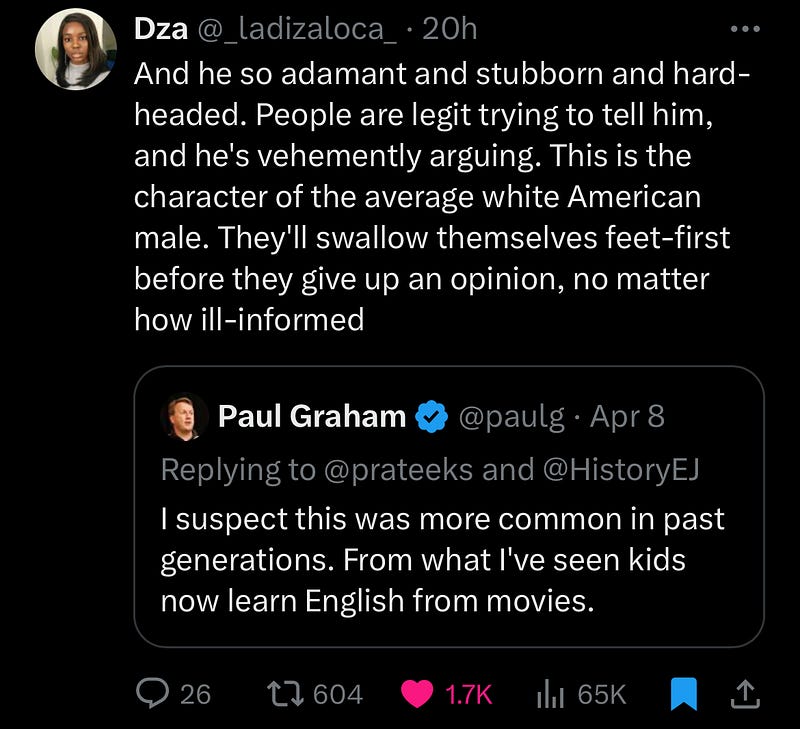Click the reply comment bubble icon

click(x=153, y=693)
